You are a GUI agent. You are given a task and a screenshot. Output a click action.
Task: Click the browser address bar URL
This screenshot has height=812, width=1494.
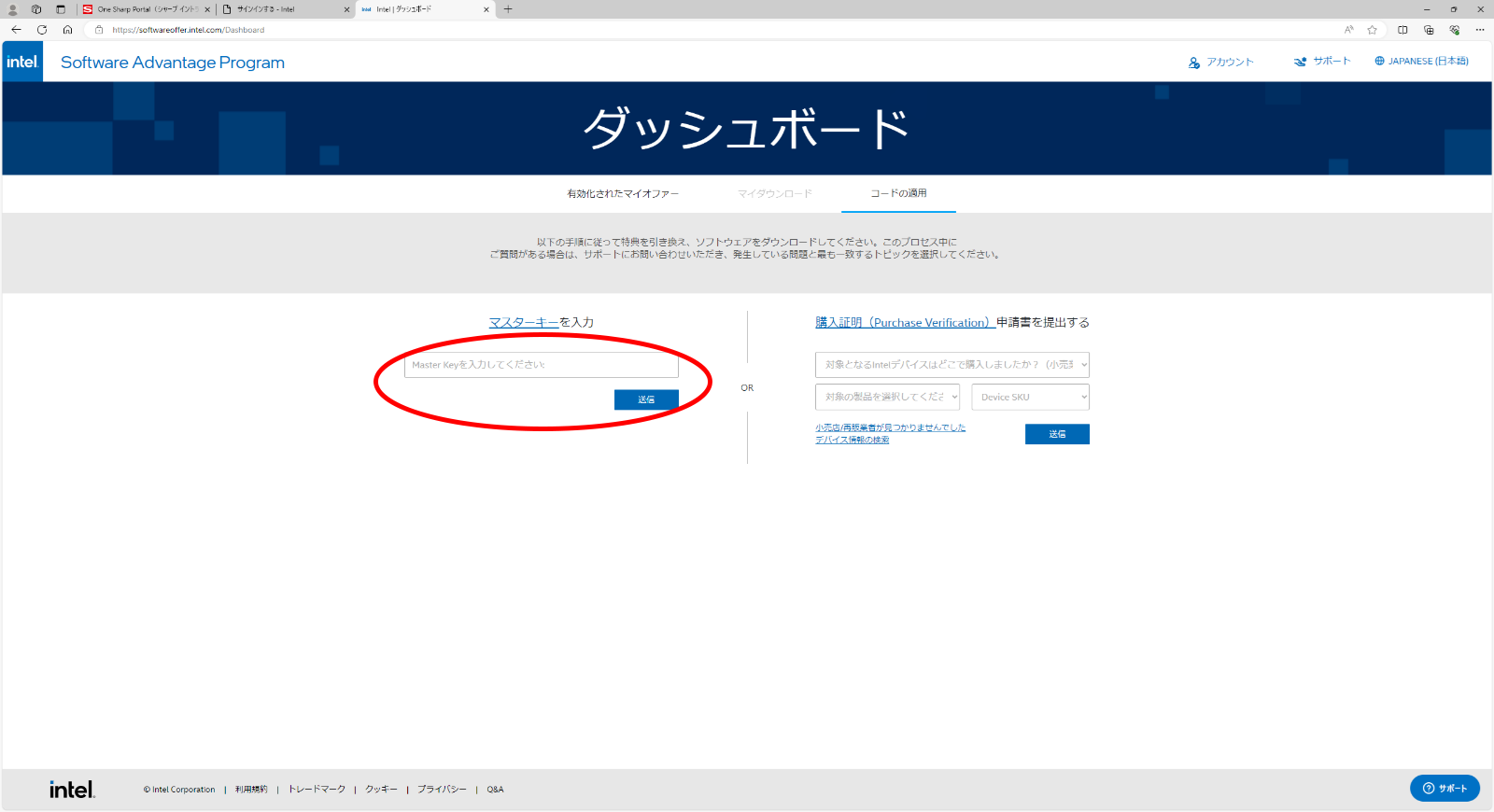(x=189, y=30)
